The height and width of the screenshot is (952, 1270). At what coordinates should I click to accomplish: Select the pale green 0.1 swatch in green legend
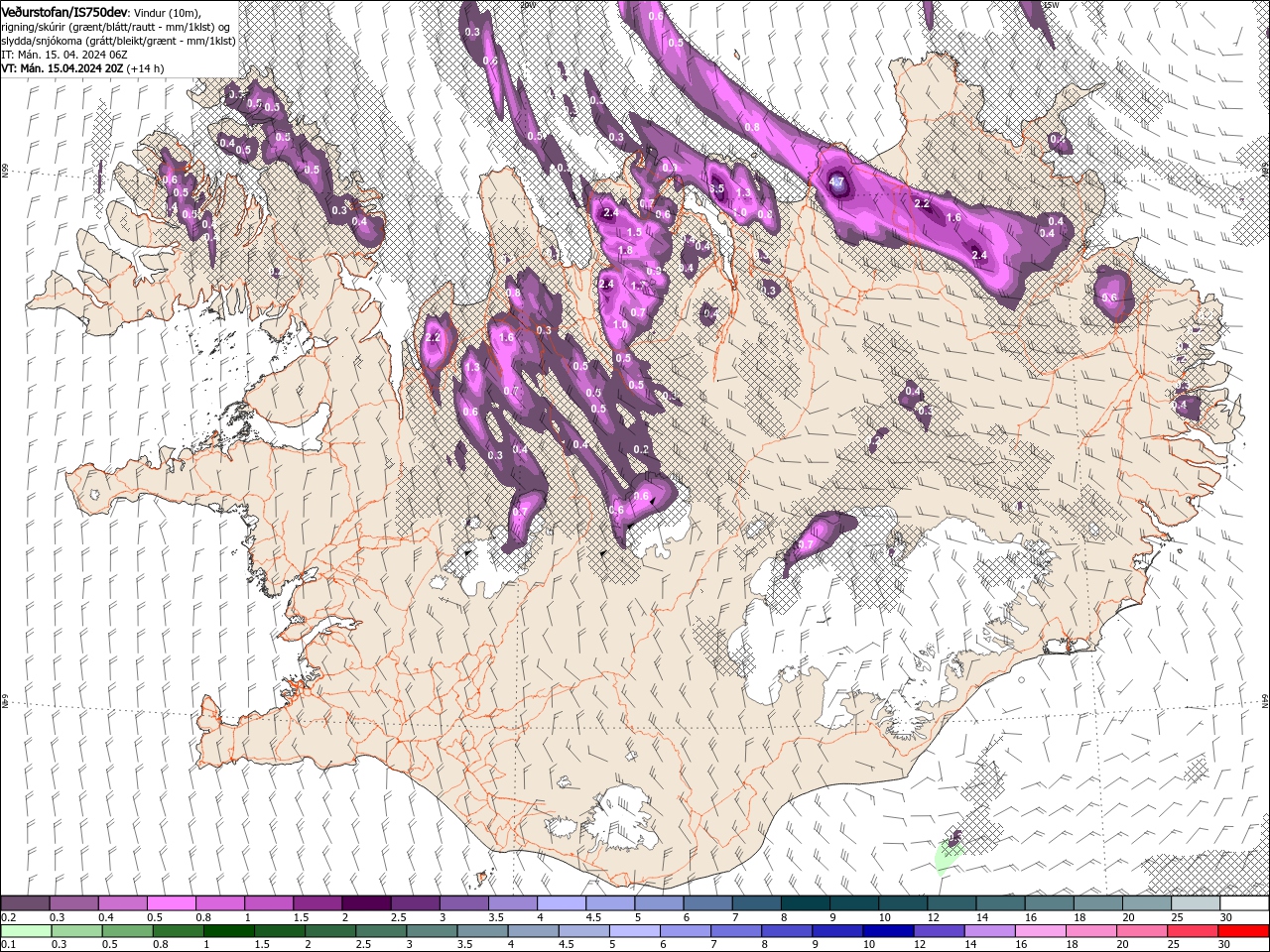pos(26,931)
